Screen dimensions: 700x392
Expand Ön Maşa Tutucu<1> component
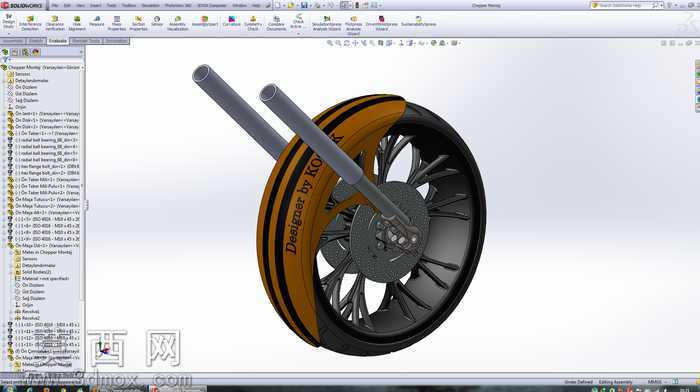click(4, 200)
